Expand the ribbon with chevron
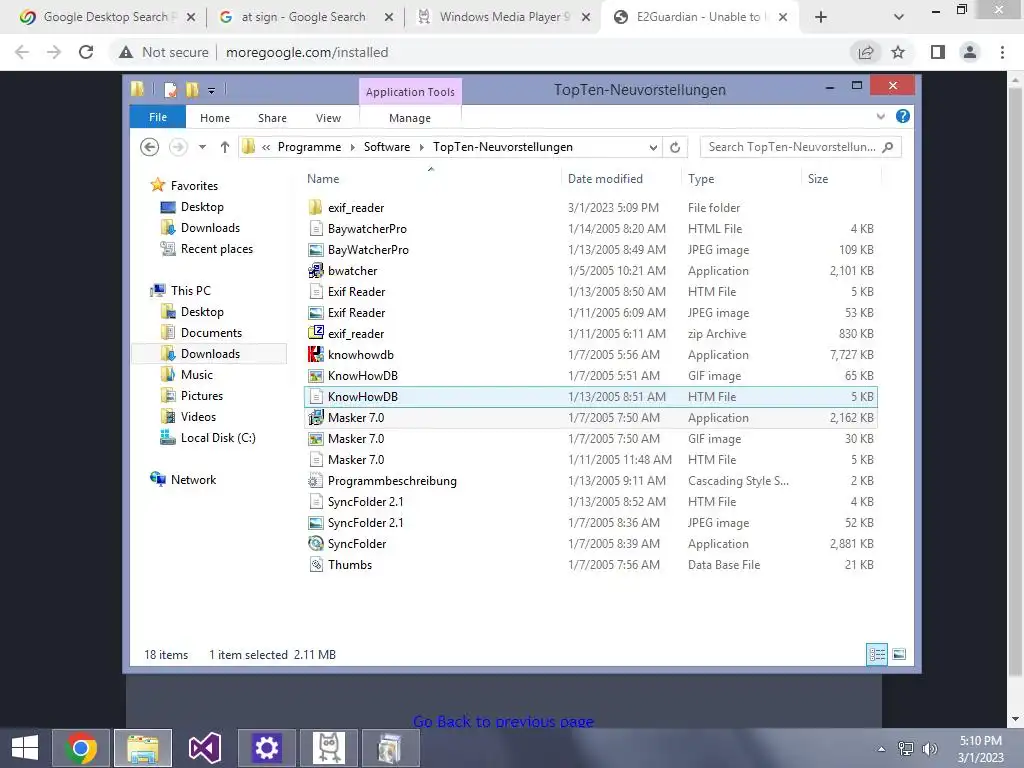 [x=880, y=116]
